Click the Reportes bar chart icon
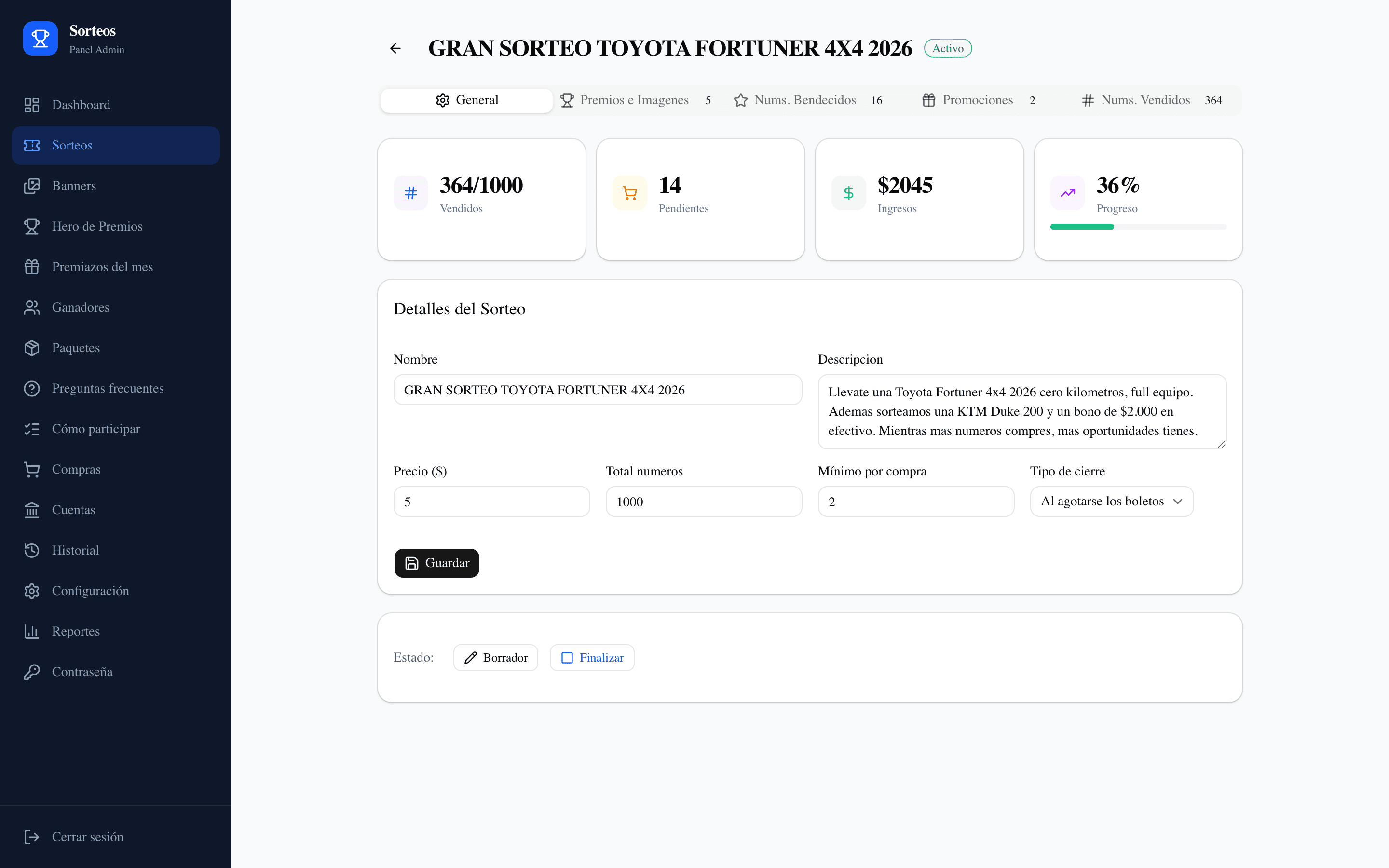 [x=31, y=632]
